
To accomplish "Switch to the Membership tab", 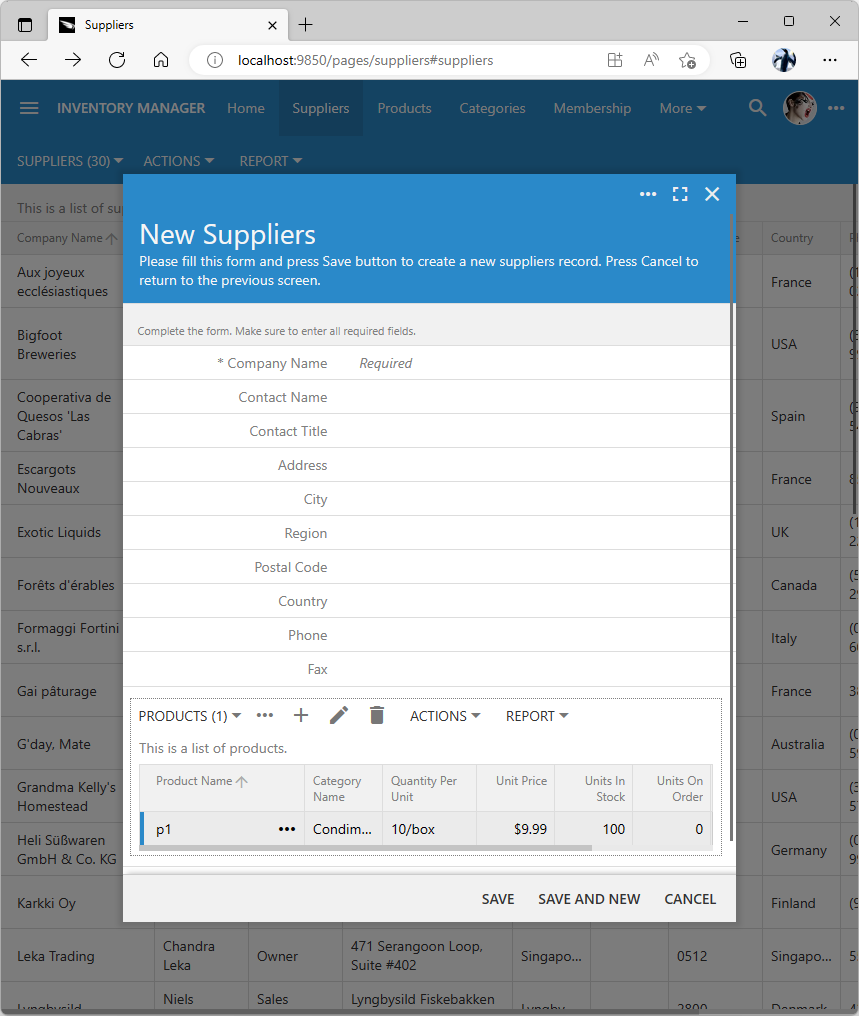I will pos(592,108).
